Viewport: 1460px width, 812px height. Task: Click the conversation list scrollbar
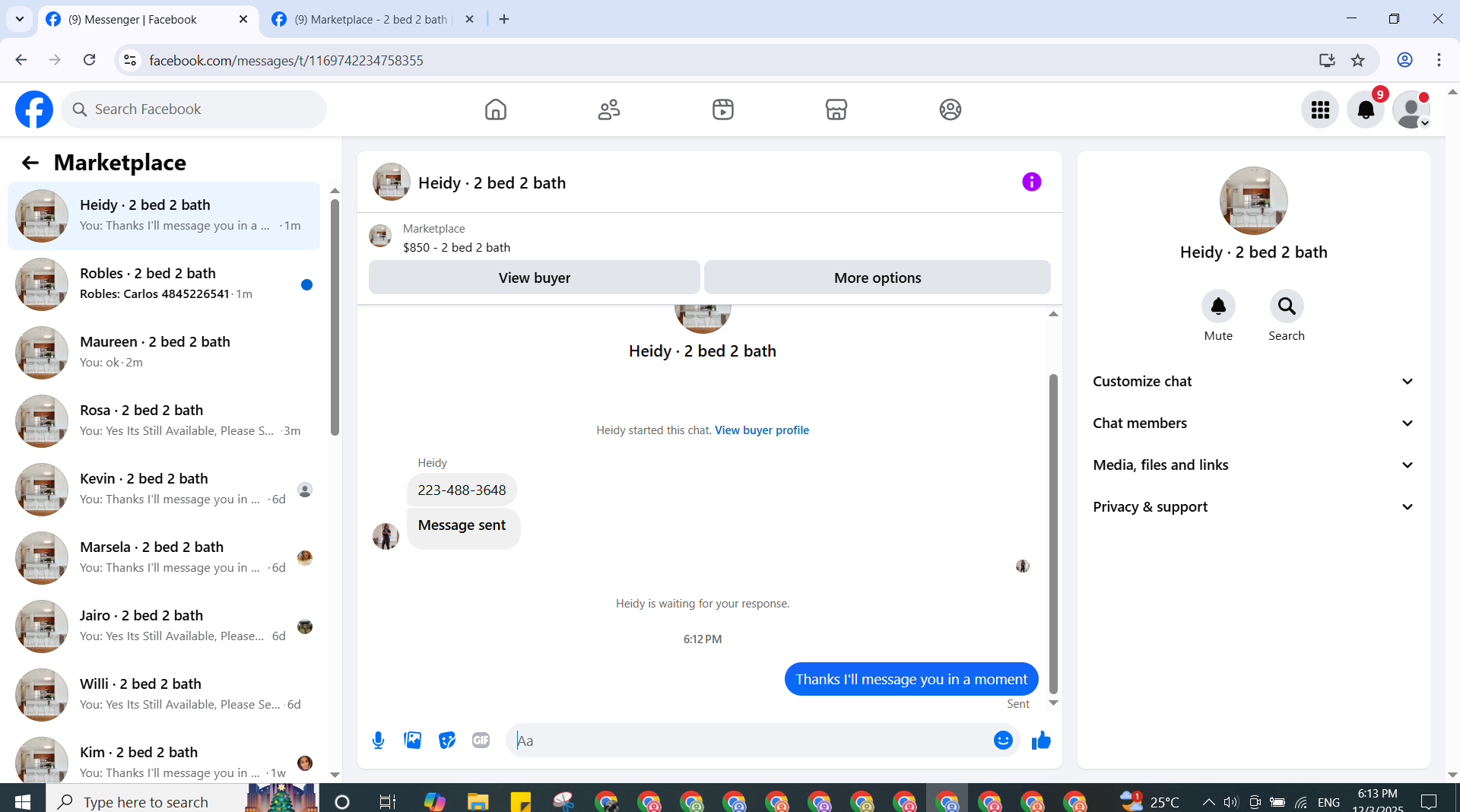point(335,318)
